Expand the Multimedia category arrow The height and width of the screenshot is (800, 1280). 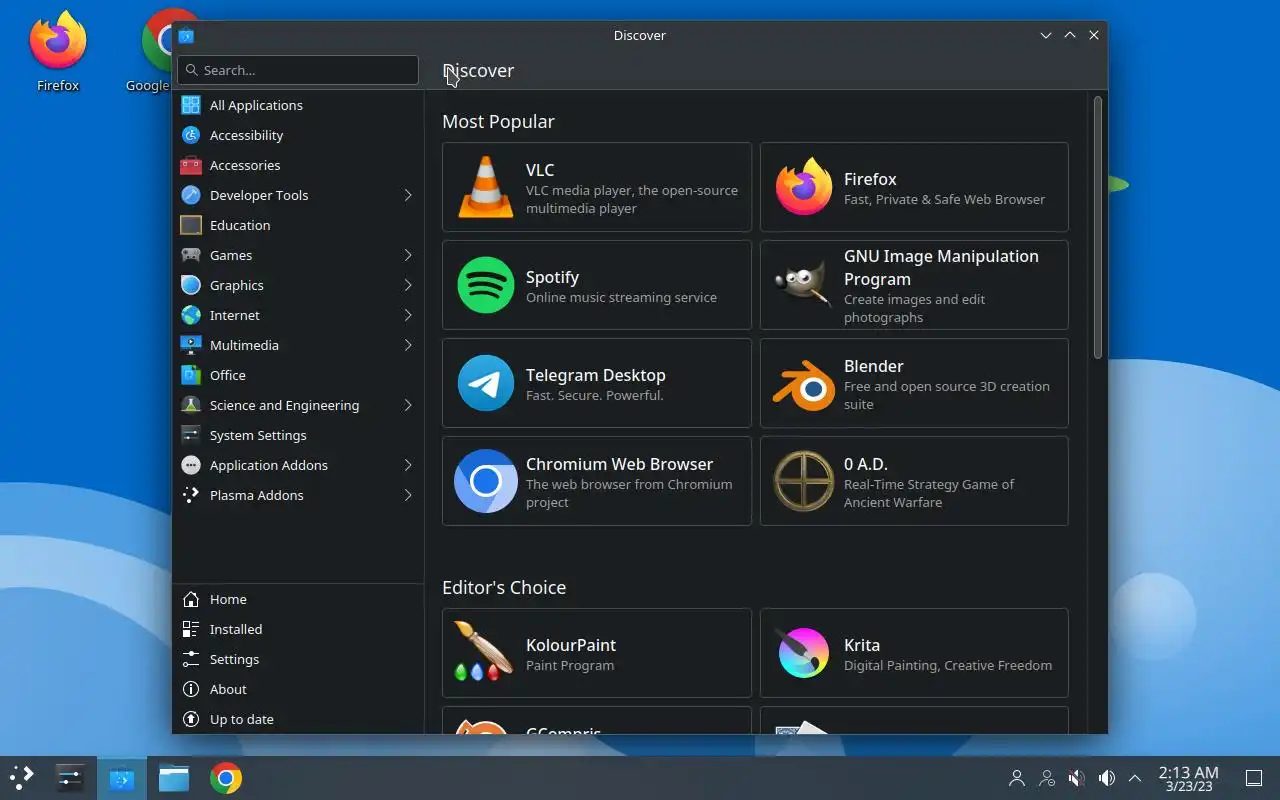pyautogui.click(x=408, y=345)
